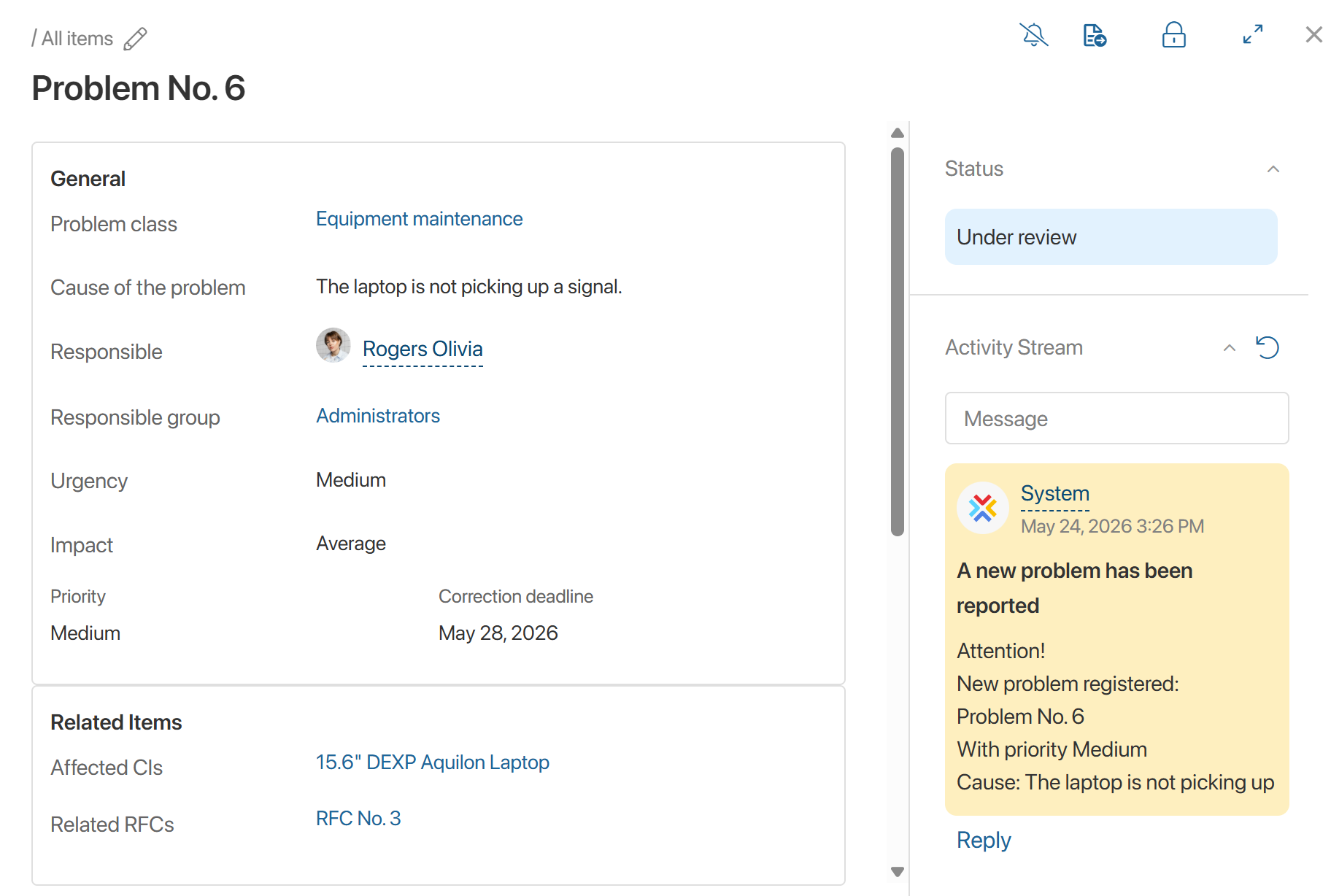Viewport: 1331px width, 896px height.
Task: Click the muted notification bell icon
Action: click(1033, 34)
